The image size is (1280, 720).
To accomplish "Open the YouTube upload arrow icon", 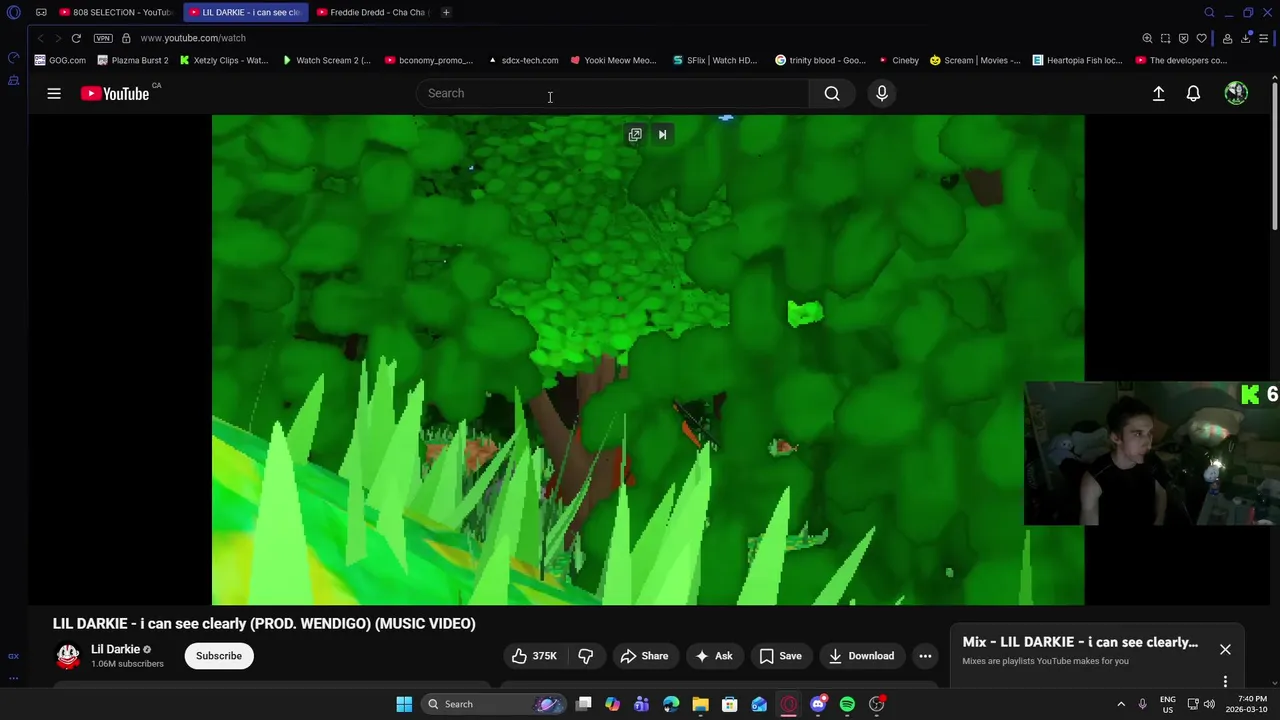I will pyautogui.click(x=1158, y=93).
